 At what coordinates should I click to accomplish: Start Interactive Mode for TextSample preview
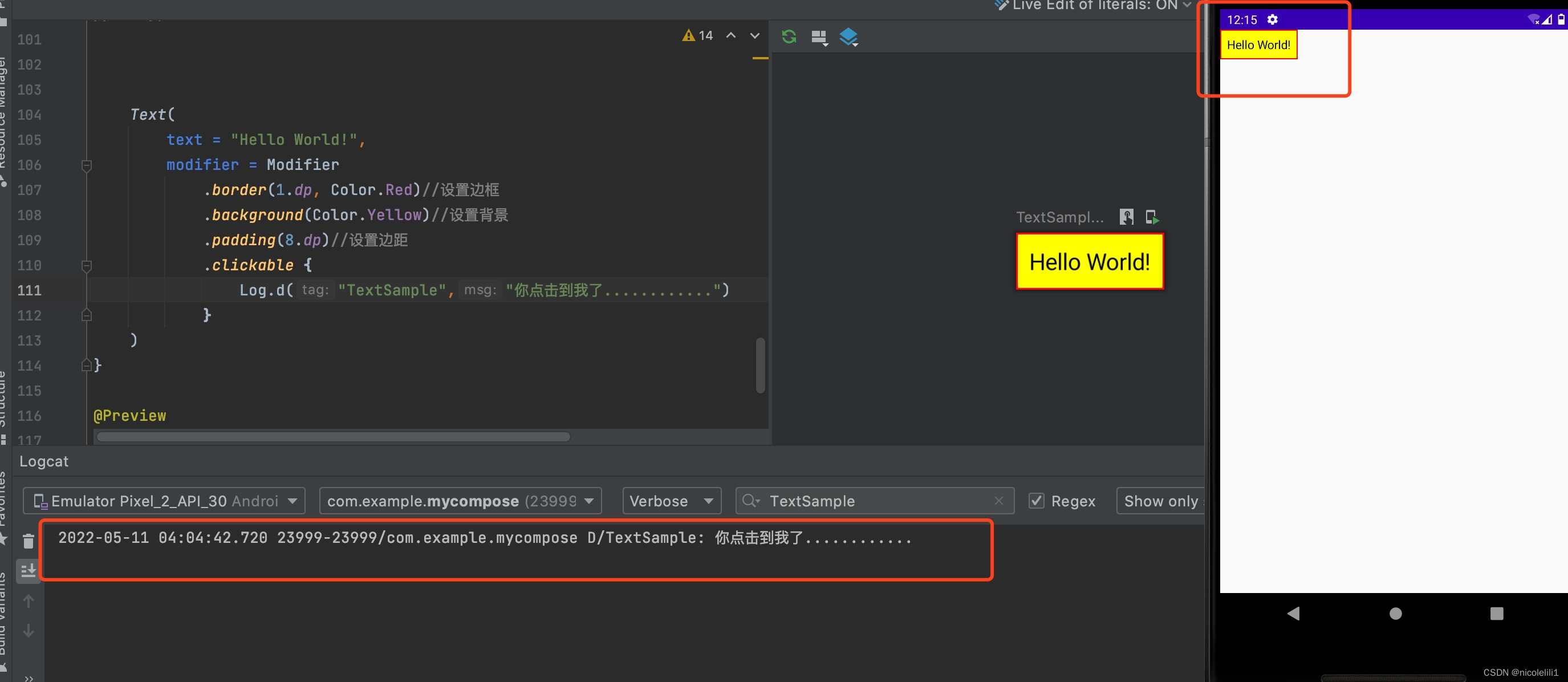(1127, 217)
